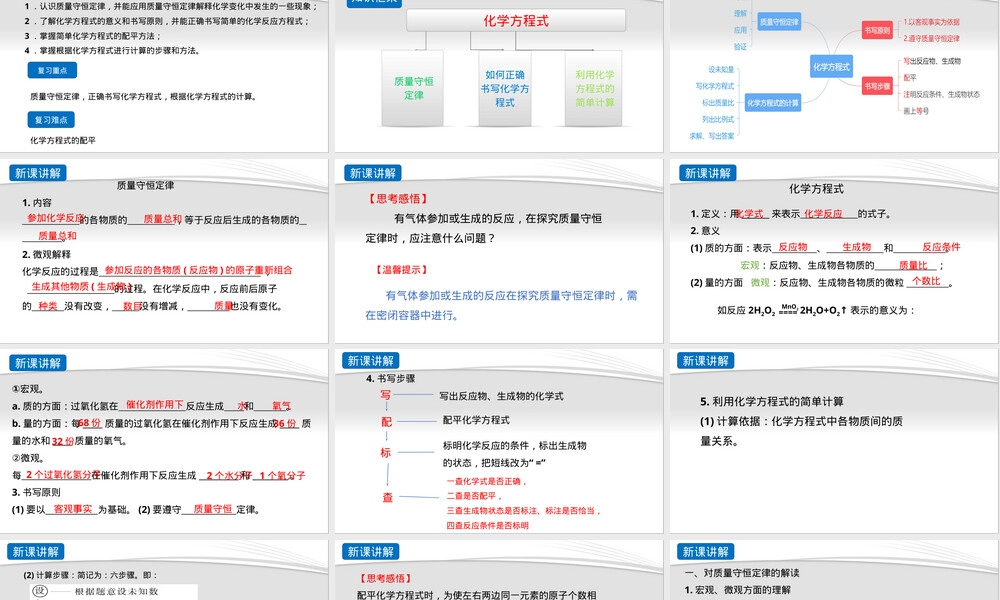Click the 新课讲解 tag on 质量守恒定律 slide

38,173
